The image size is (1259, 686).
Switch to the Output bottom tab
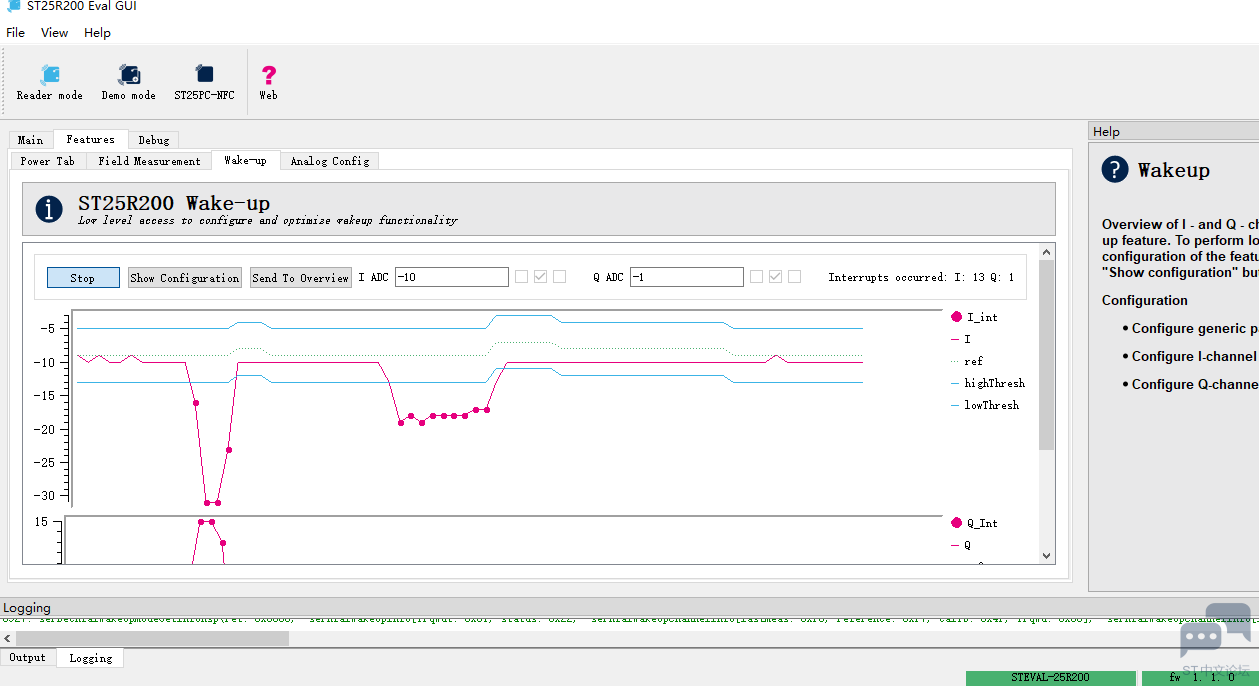click(x=28, y=658)
